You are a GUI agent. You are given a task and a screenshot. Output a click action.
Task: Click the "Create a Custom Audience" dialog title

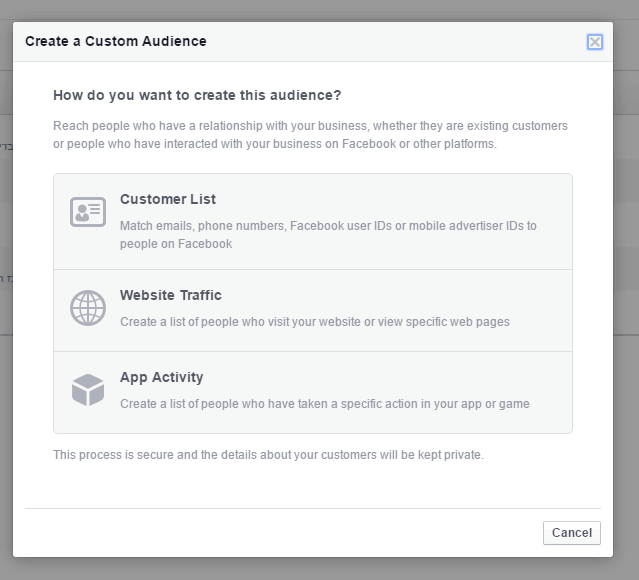pos(116,41)
